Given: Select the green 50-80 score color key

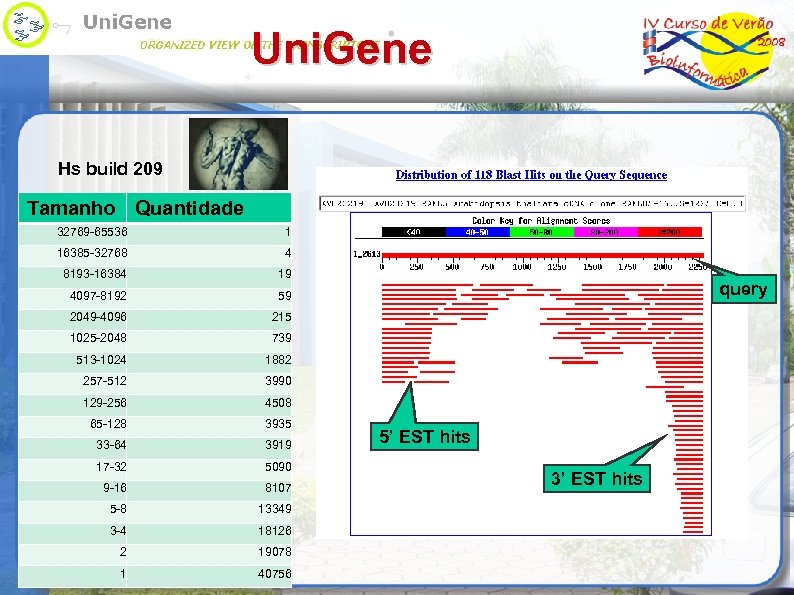Looking at the screenshot, I should 541,232.
